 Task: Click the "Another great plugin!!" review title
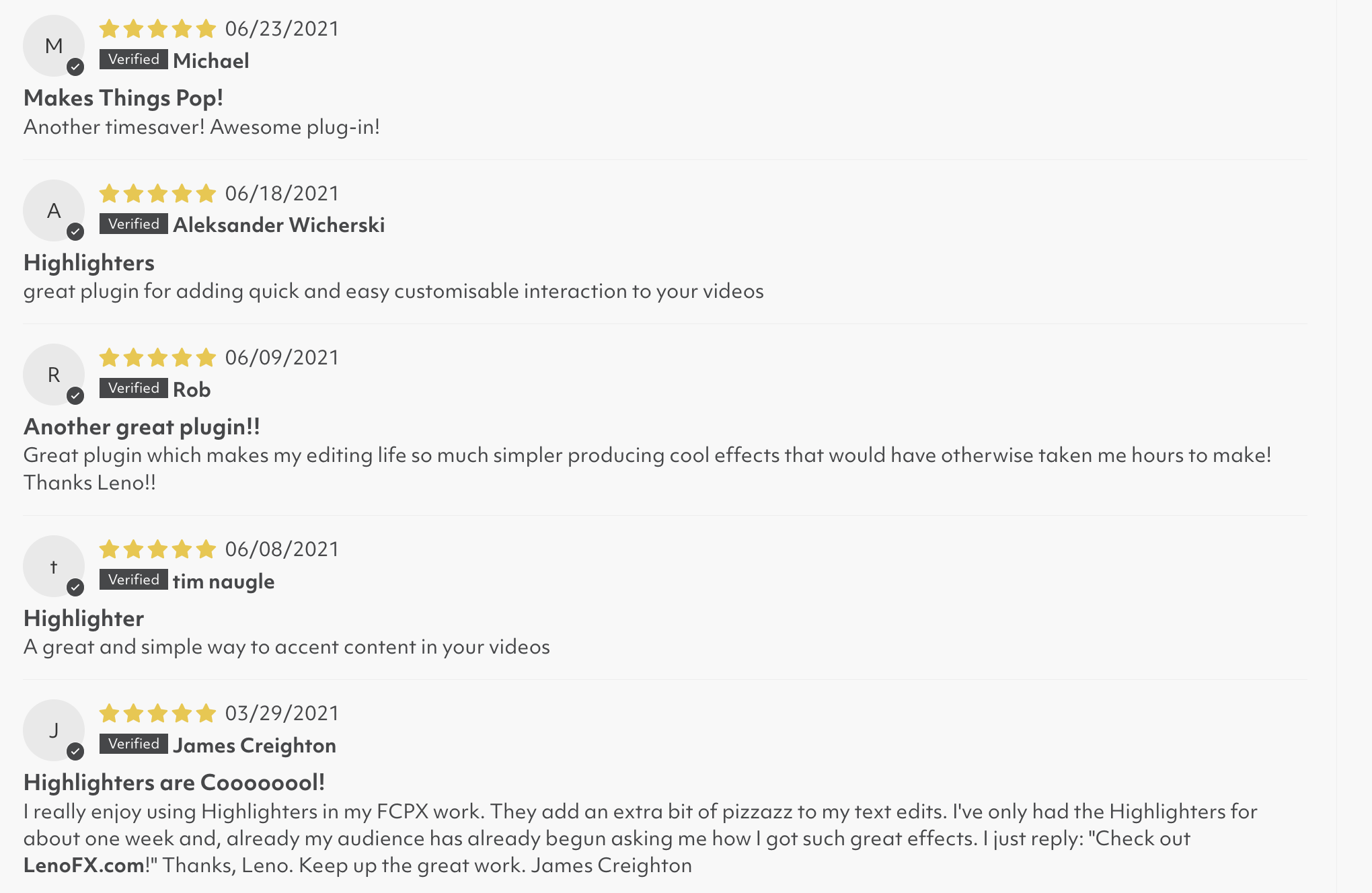(142, 427)
